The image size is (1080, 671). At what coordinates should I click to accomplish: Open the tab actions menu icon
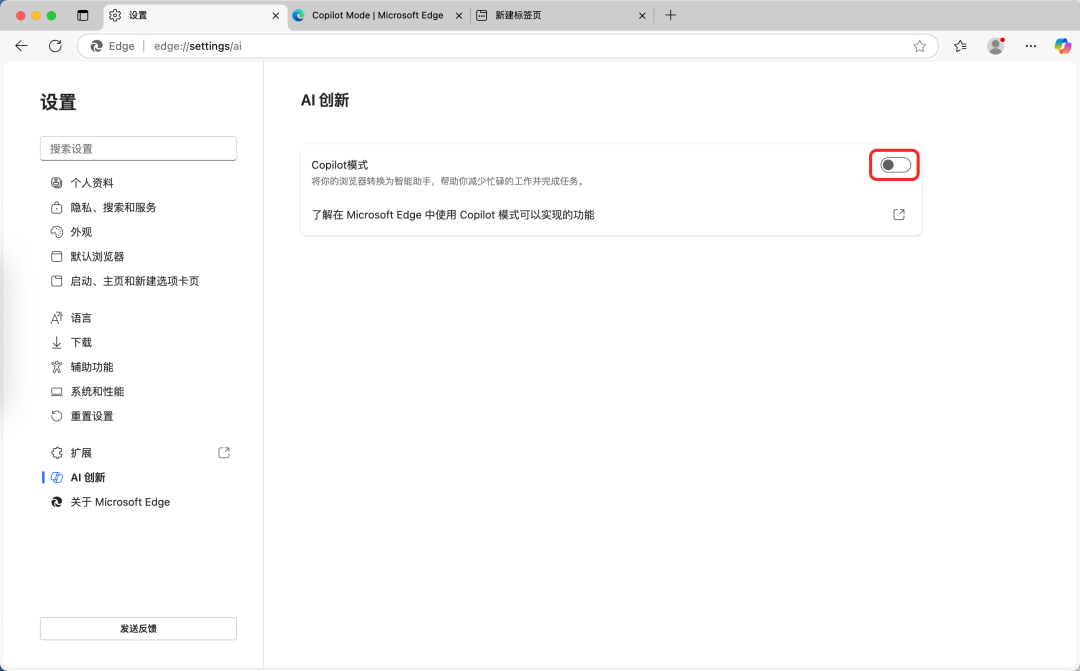pos(83,15)
